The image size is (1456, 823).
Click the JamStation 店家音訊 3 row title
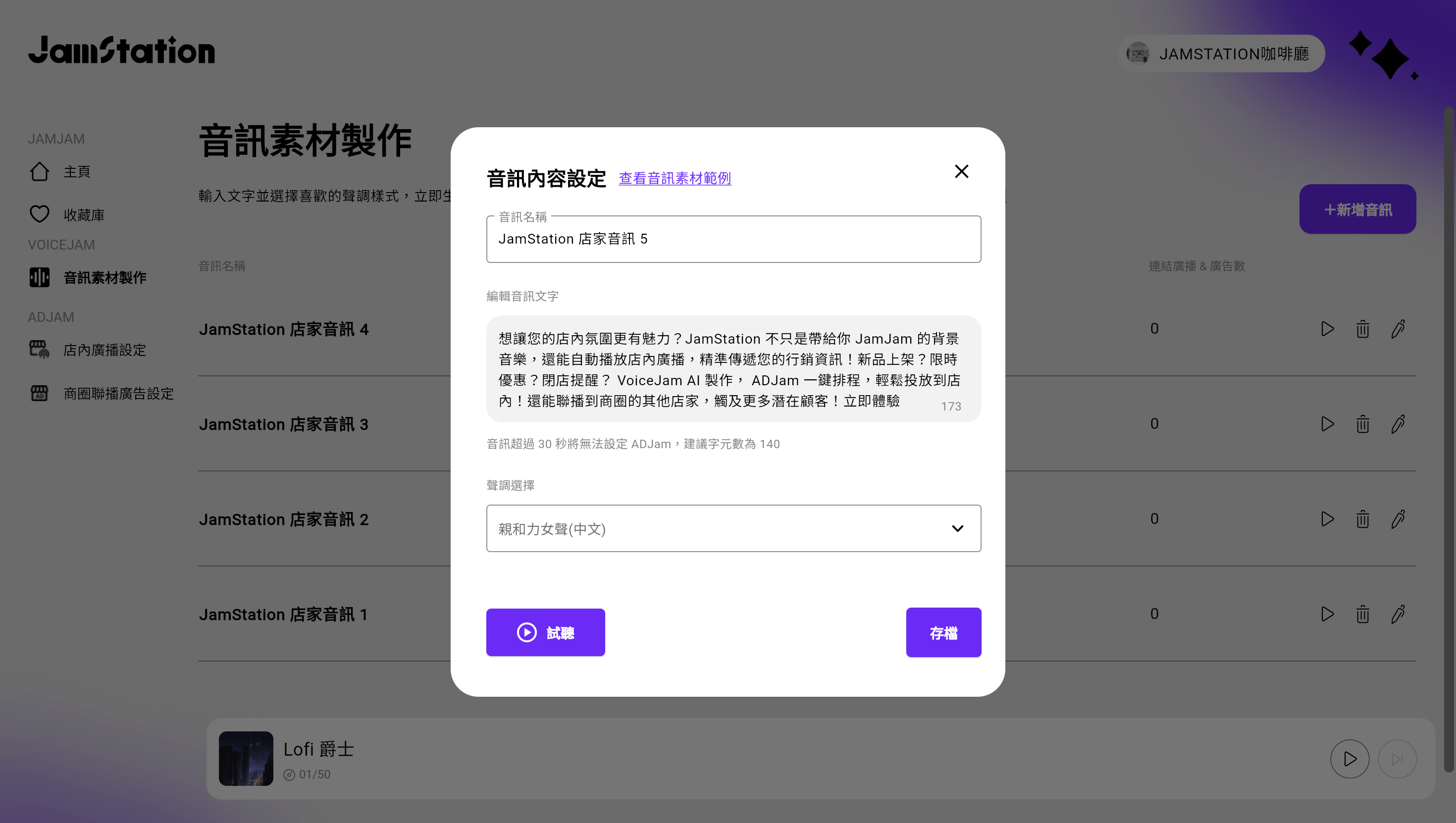click(x=284, y=424)
